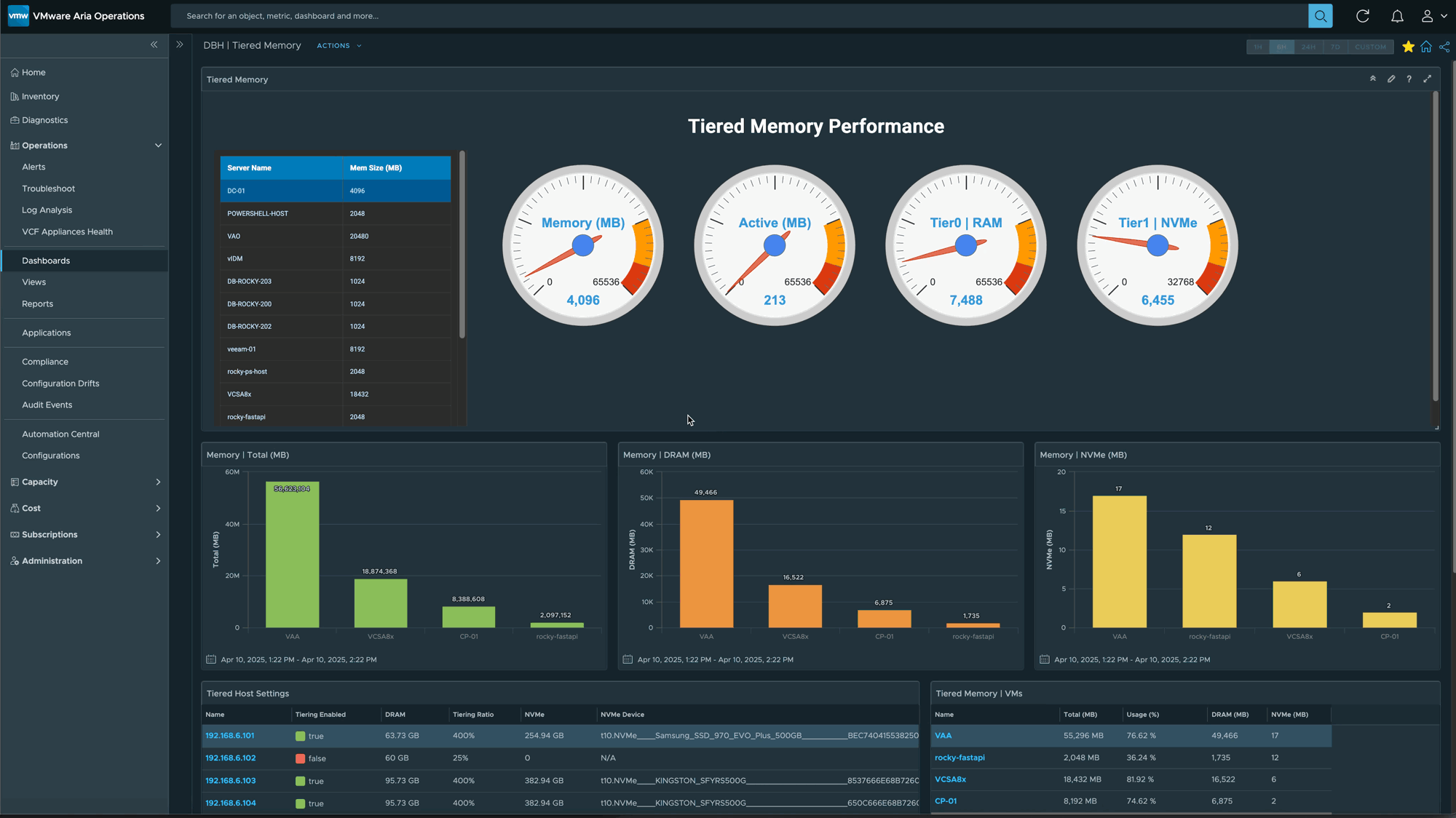
Task: Click the share dashboard icon
Action: point(1444,47)
